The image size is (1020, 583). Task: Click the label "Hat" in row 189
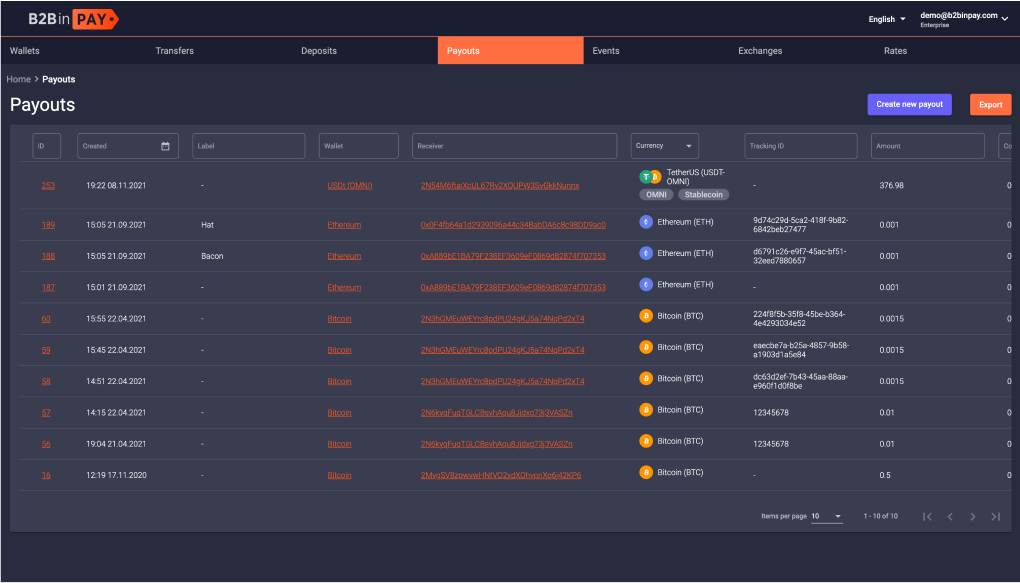(x=208, y=224)
